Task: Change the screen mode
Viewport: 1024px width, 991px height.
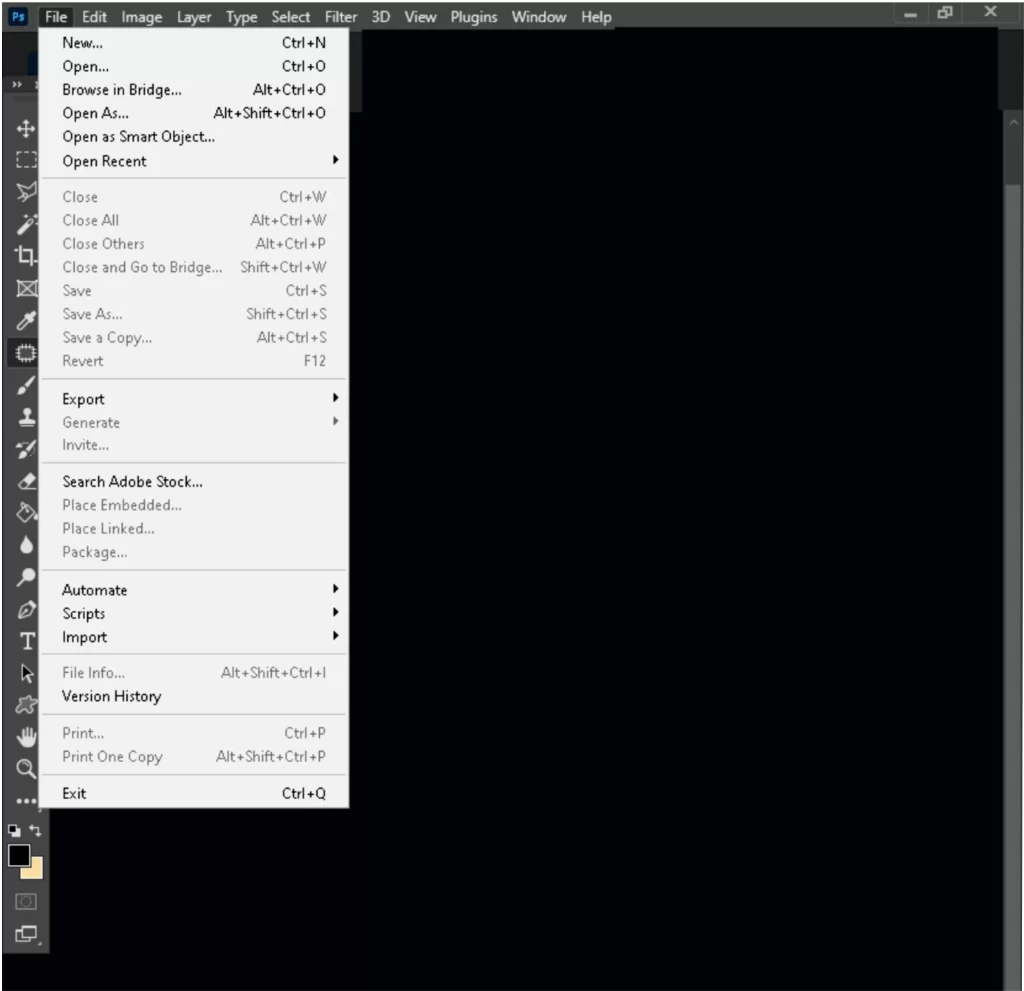Action: [x=26, y=934]
